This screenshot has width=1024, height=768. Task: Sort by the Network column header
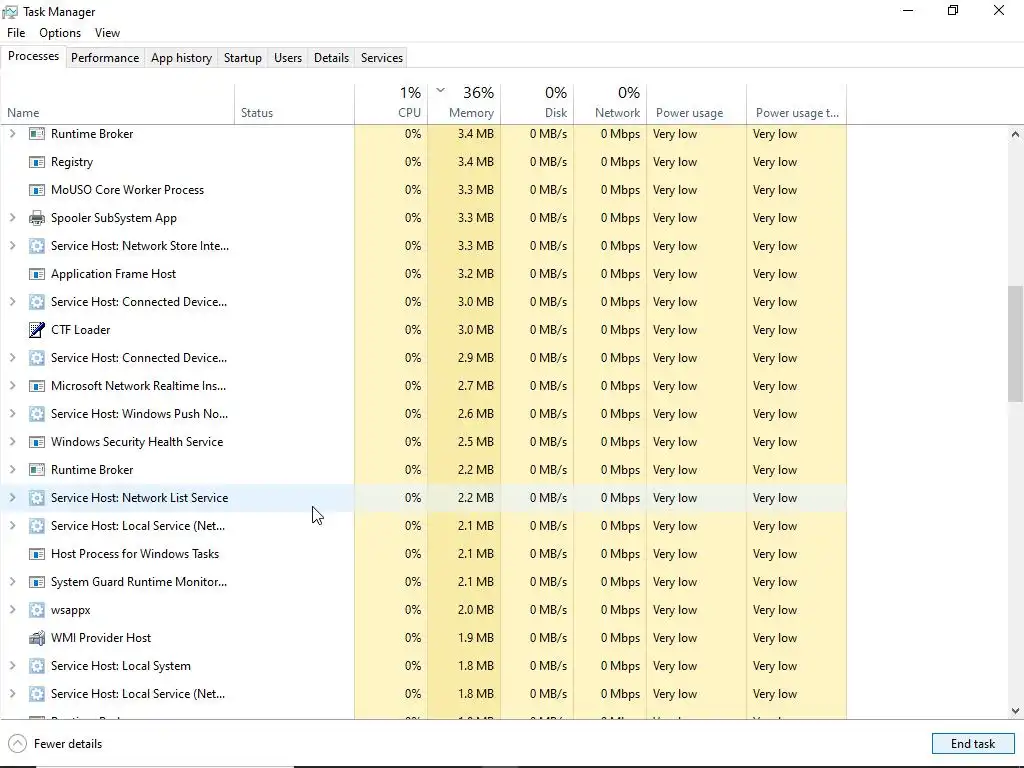(x=611, y=104)
